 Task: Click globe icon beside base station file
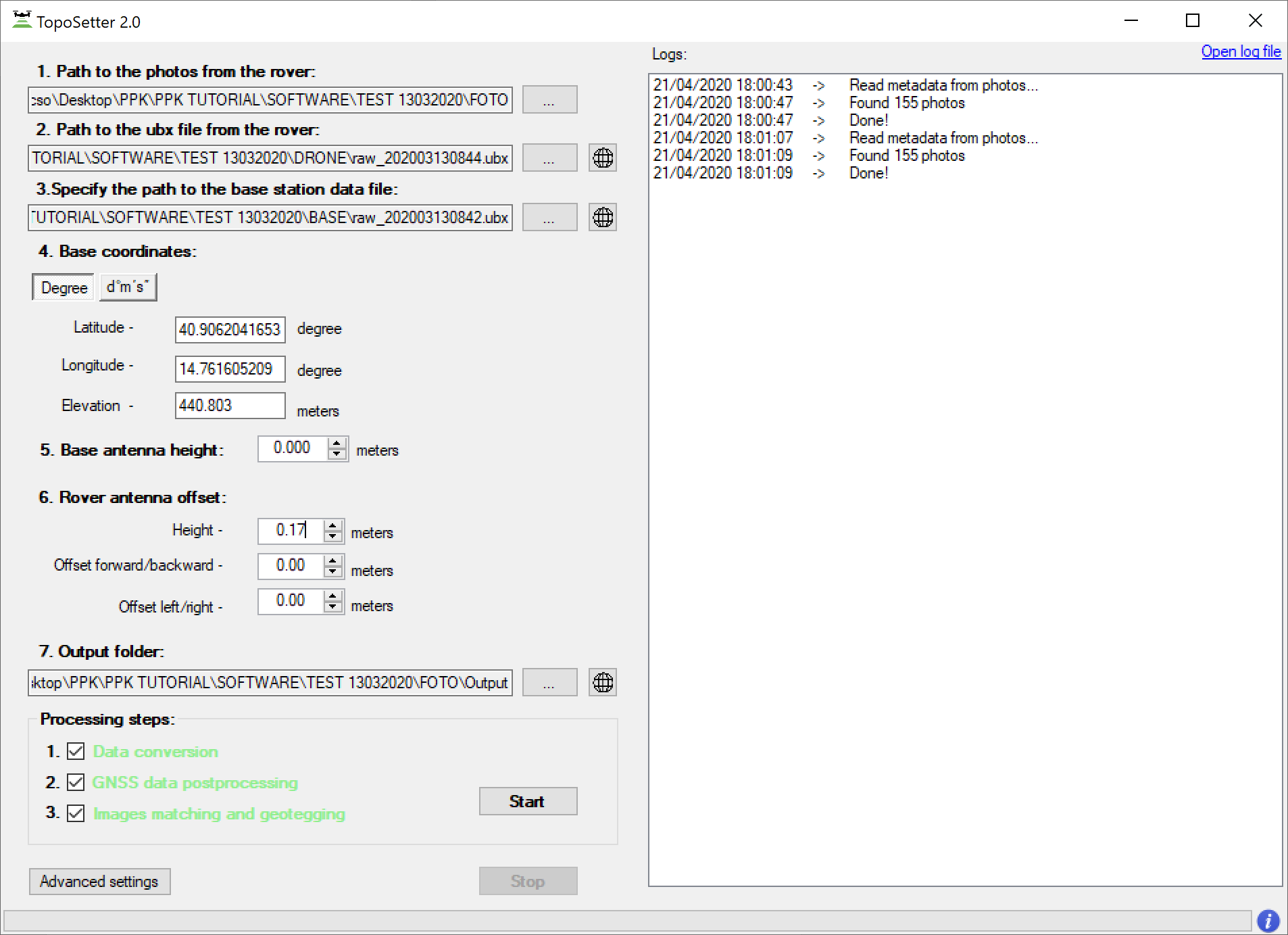click(x=602, y=218)
